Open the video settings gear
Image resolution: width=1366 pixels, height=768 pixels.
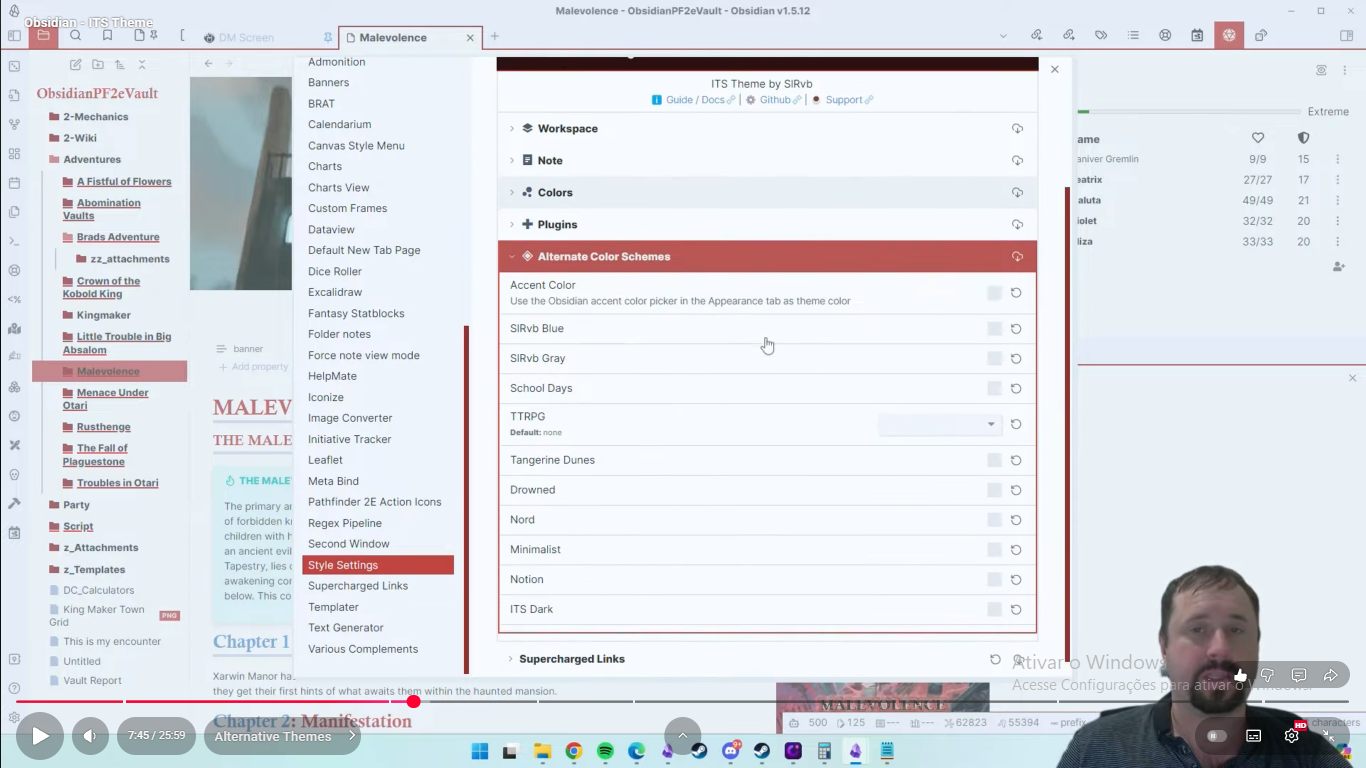click(x=1291, y=736)
